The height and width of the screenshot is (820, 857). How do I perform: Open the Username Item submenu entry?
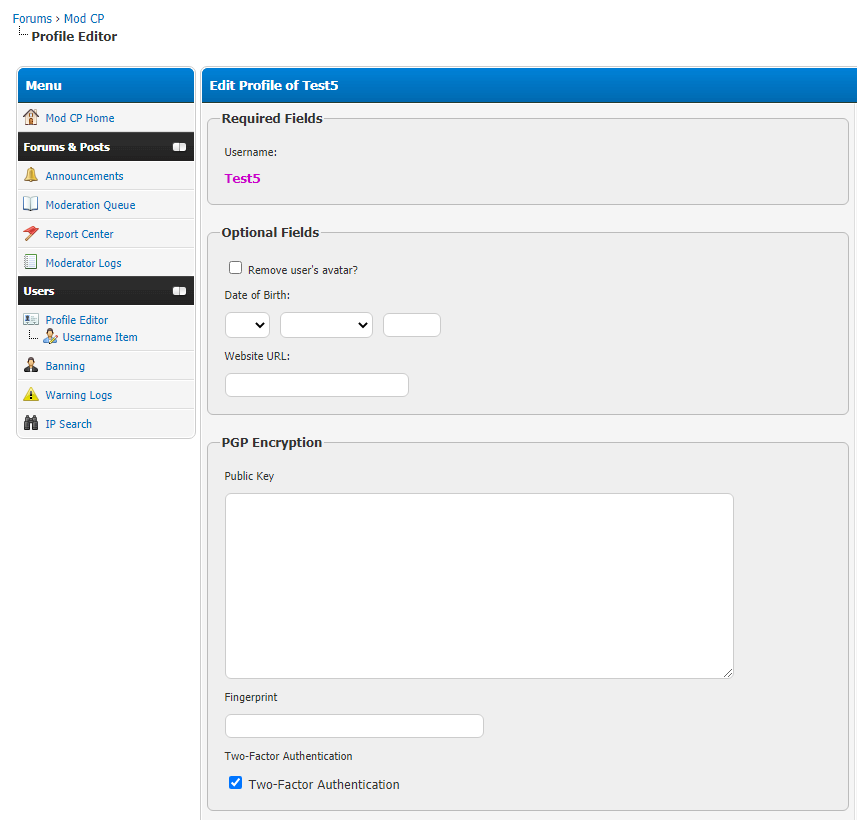click(x=100, y=338)
